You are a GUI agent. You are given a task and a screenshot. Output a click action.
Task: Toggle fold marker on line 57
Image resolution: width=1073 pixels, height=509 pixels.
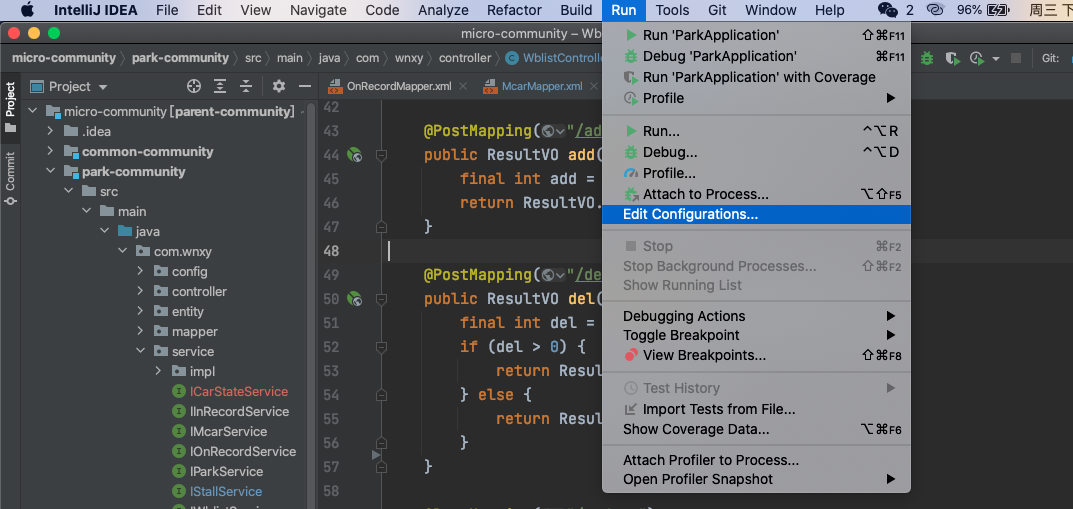(x=382, y=466)
